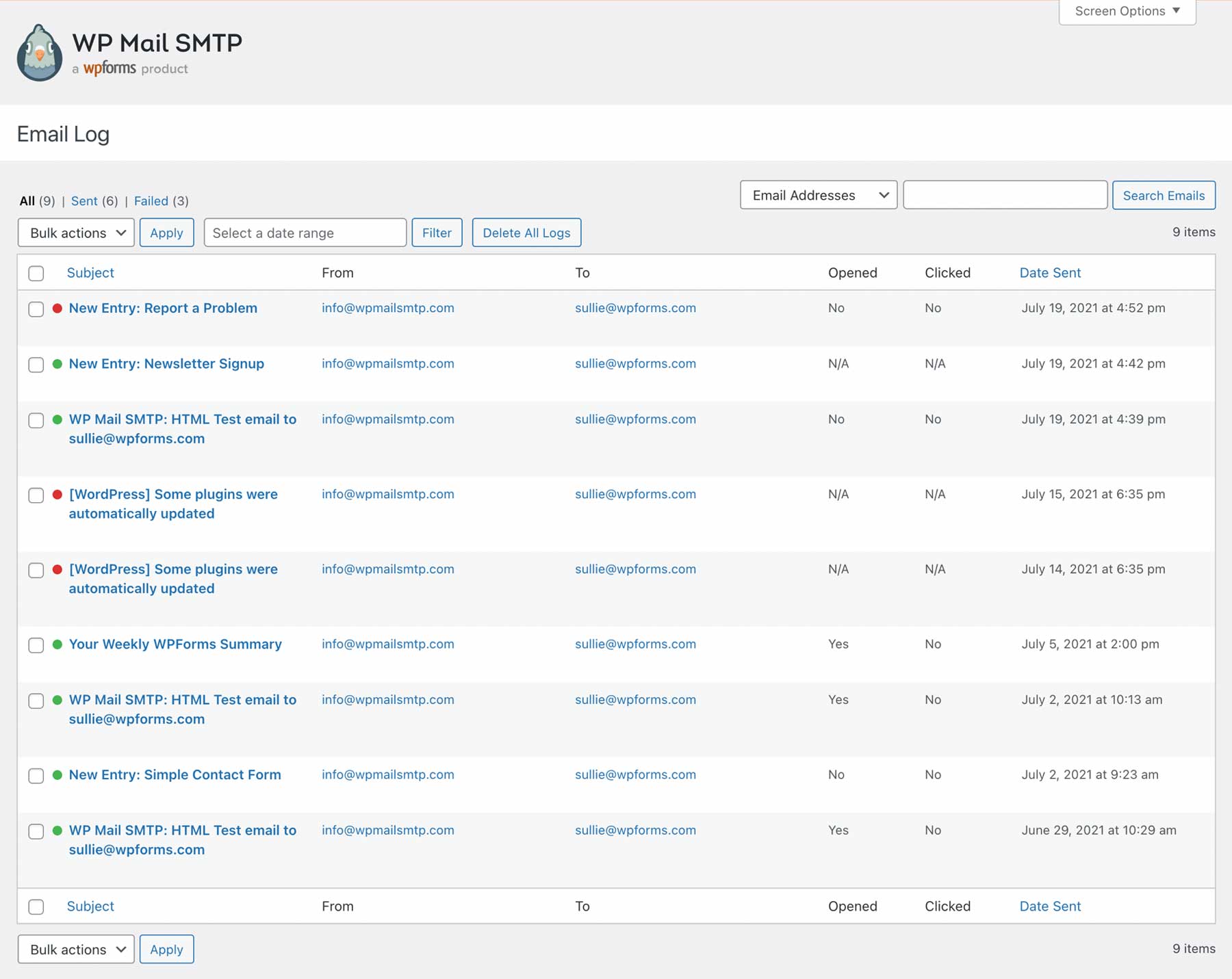
Task: Sort the table by Date Sent
Action: pyautogui.click(x=1050, y=272)
